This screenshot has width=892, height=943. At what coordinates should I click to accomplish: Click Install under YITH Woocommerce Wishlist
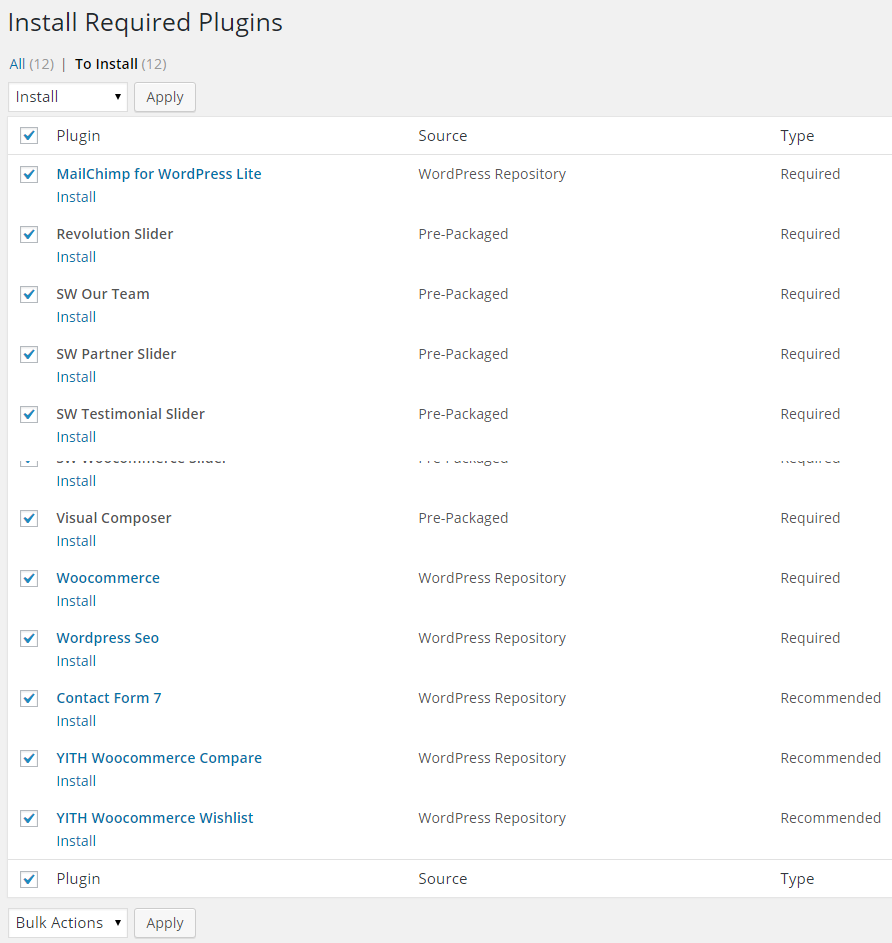point(76,841)
